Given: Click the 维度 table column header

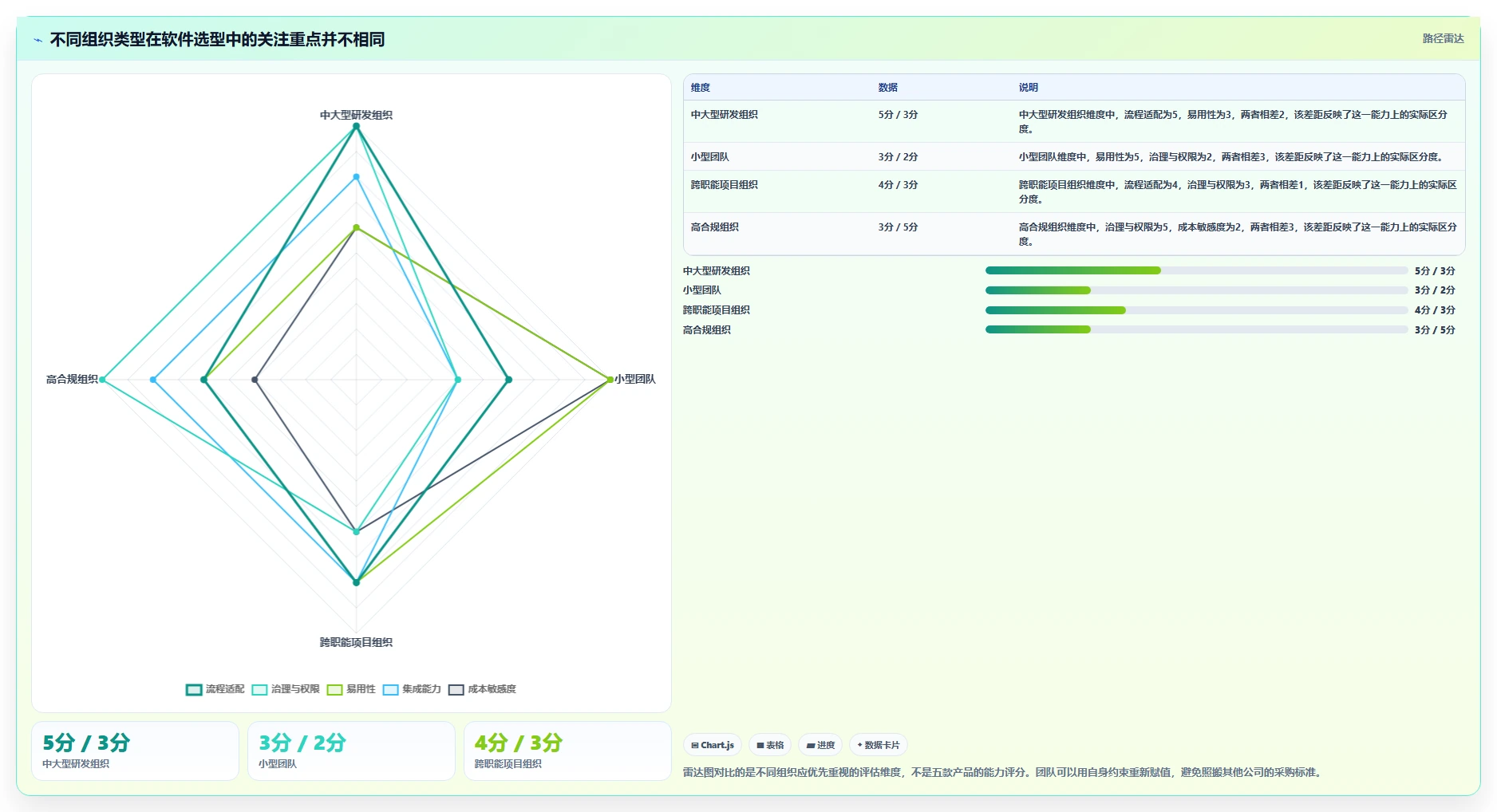Looking at the screenshot, I should pyautogui.click(x=701, y=88).
